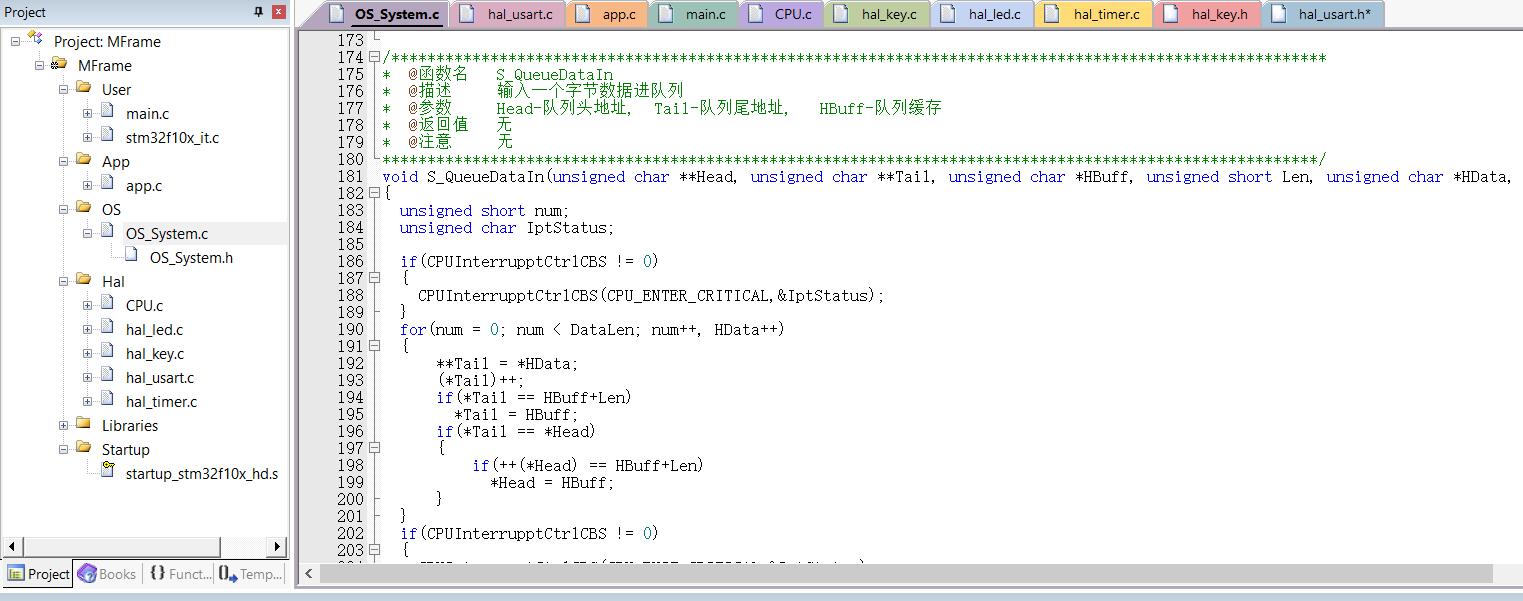This screenshot has height=601, width=1523.
Task: Collapse OS_System.c file node in the tree
Action: (87, 233)
